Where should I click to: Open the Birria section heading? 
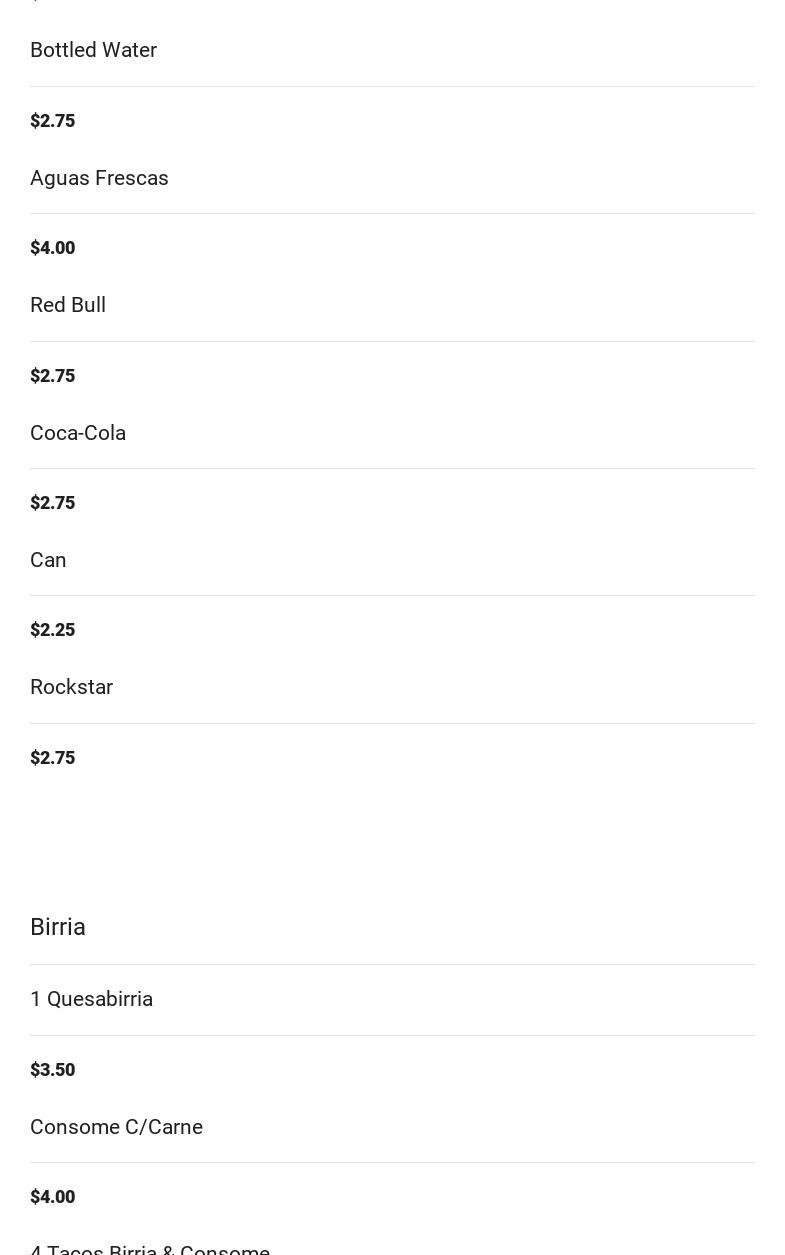(58, 927)
